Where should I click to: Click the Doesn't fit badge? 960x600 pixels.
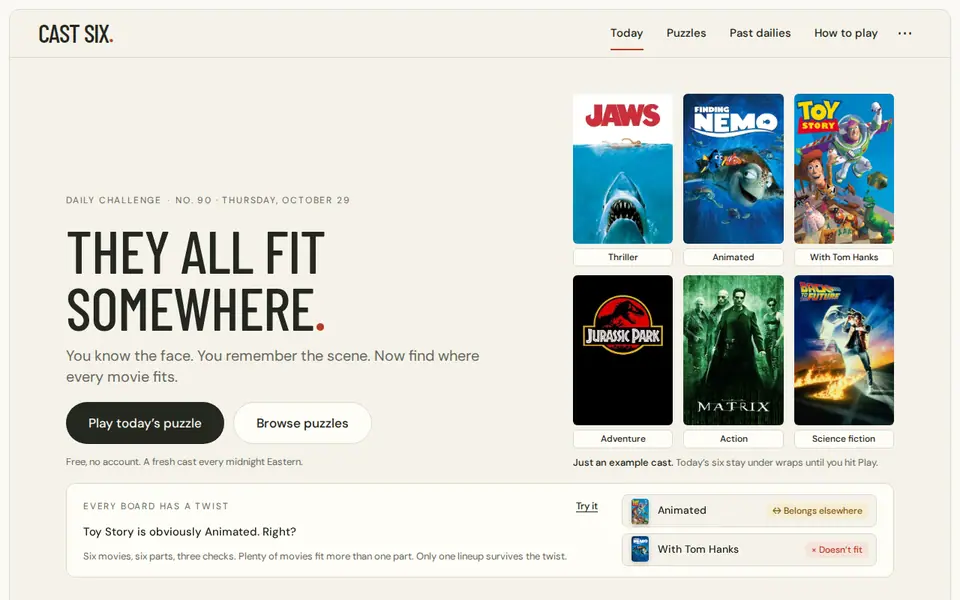(836, 550)
